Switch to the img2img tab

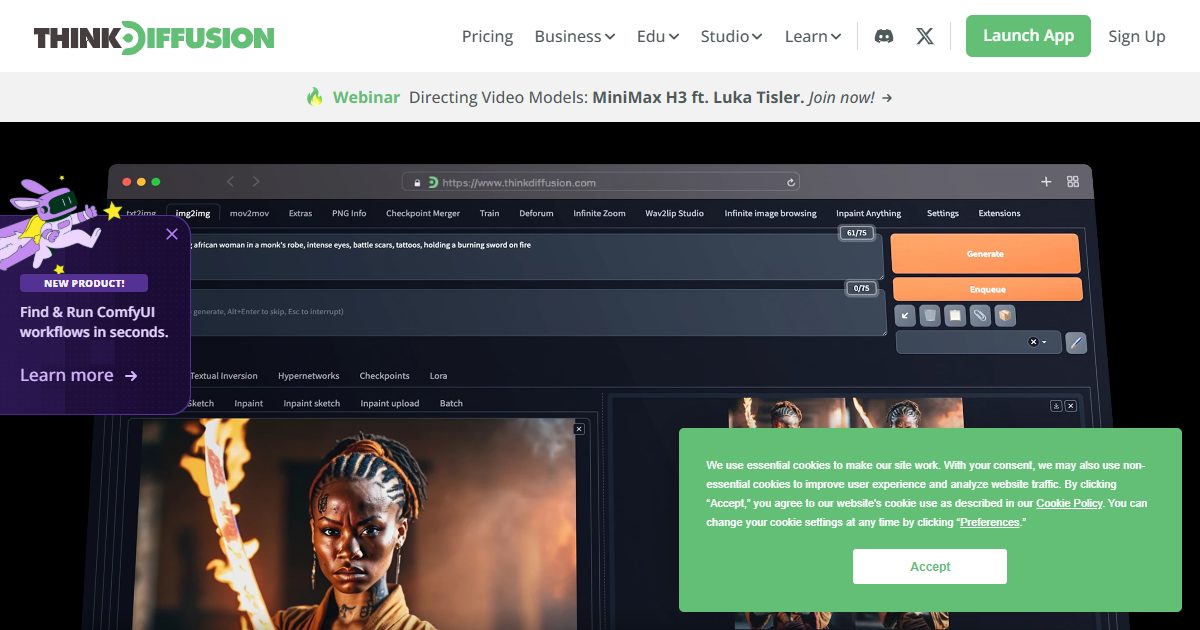193,213
